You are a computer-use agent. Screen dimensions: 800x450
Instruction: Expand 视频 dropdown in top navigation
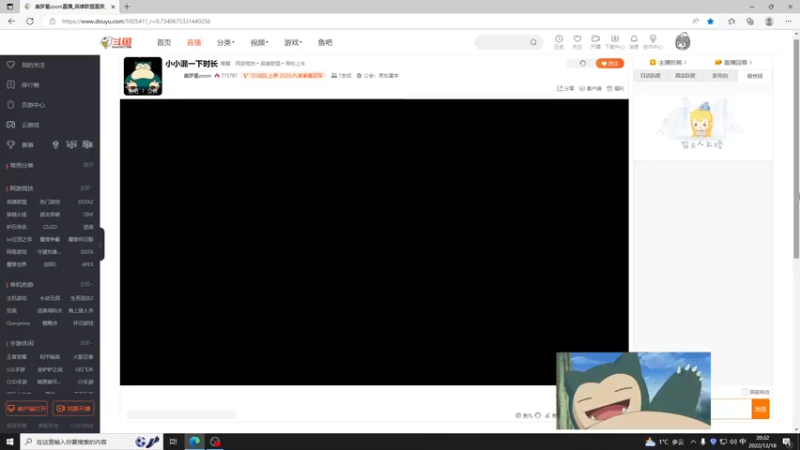[259, 42]
